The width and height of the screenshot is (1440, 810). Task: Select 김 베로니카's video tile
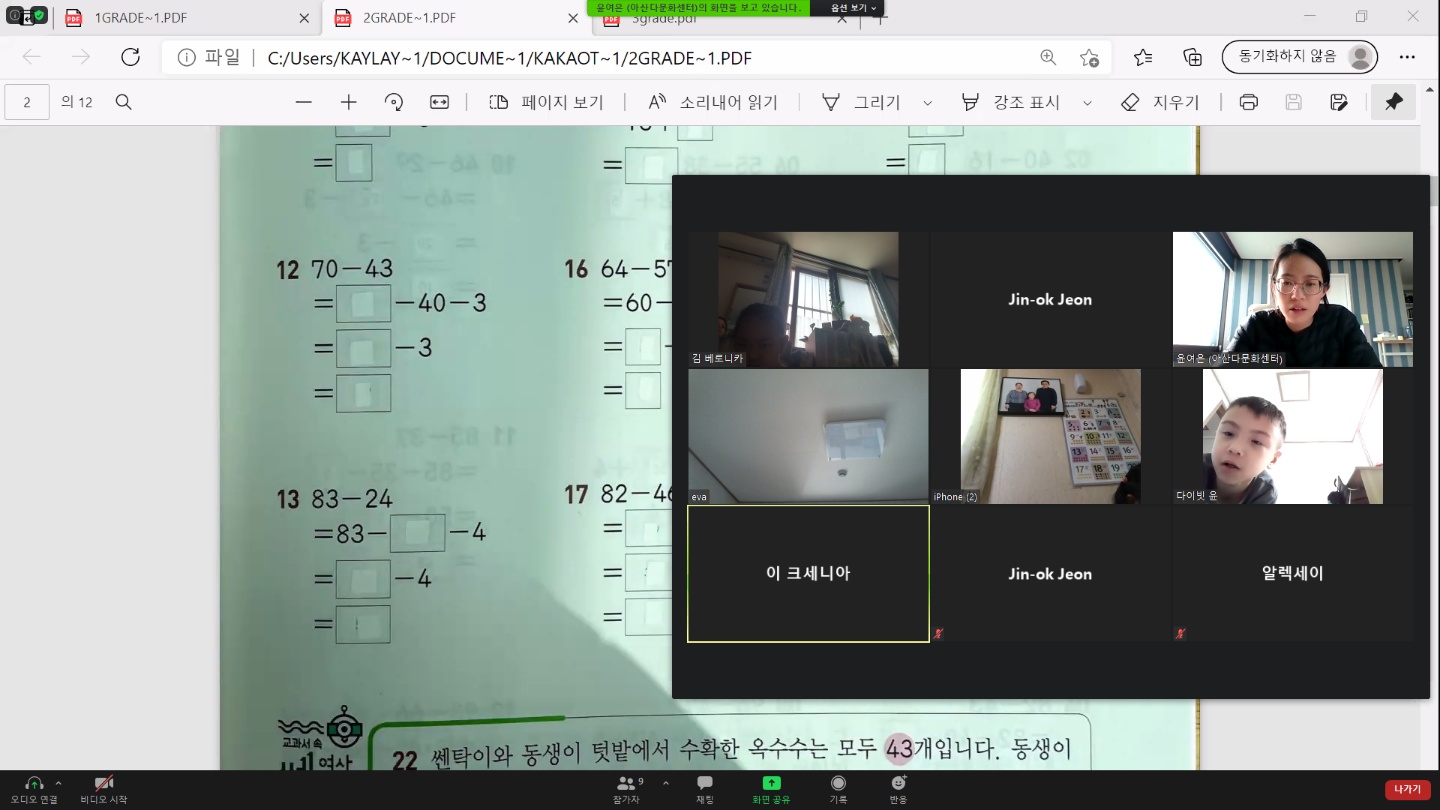(x=808, y=299)
